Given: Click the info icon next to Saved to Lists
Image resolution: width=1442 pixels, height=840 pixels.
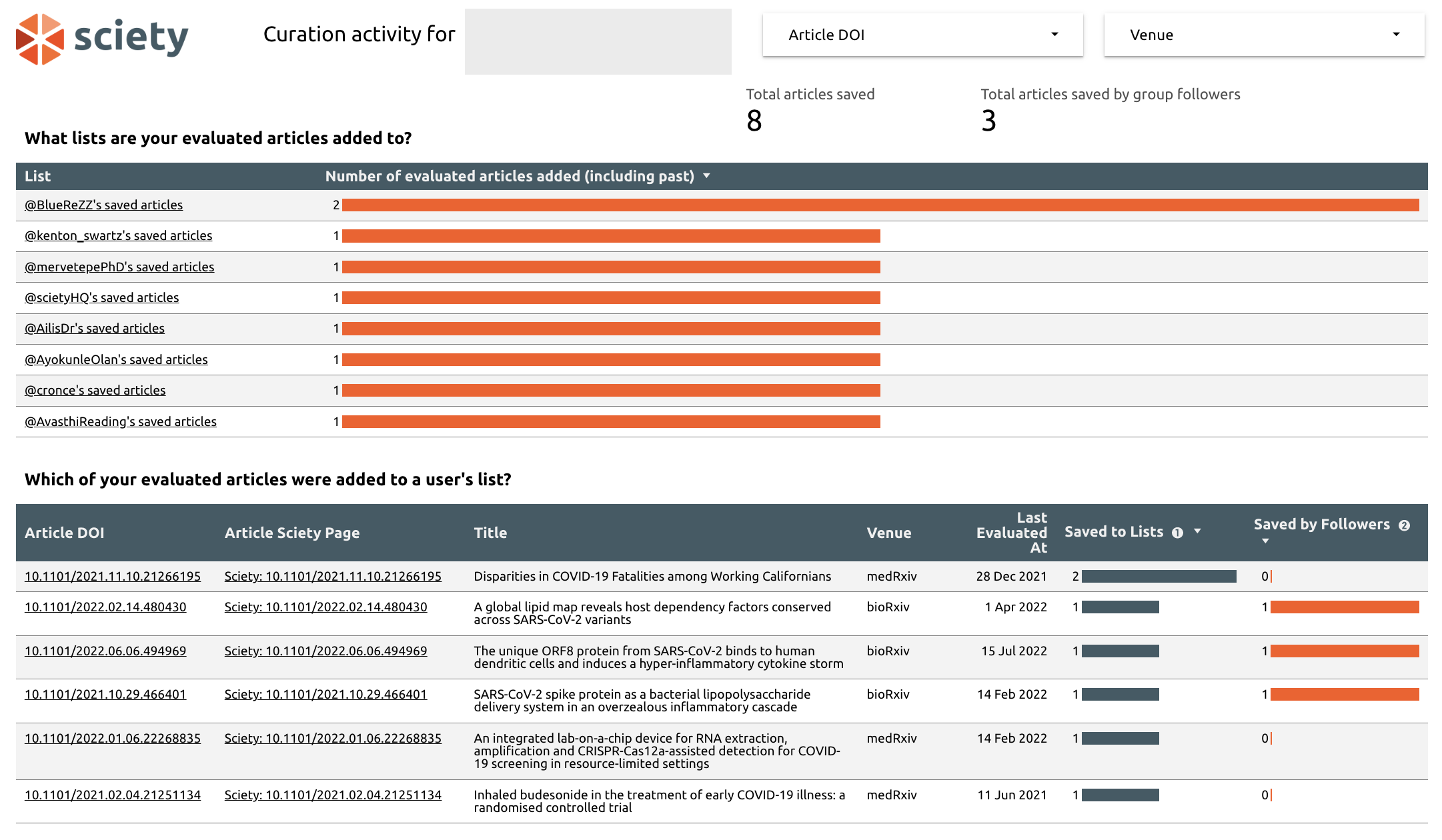Looking at the screenshot, I should 1178,532.
